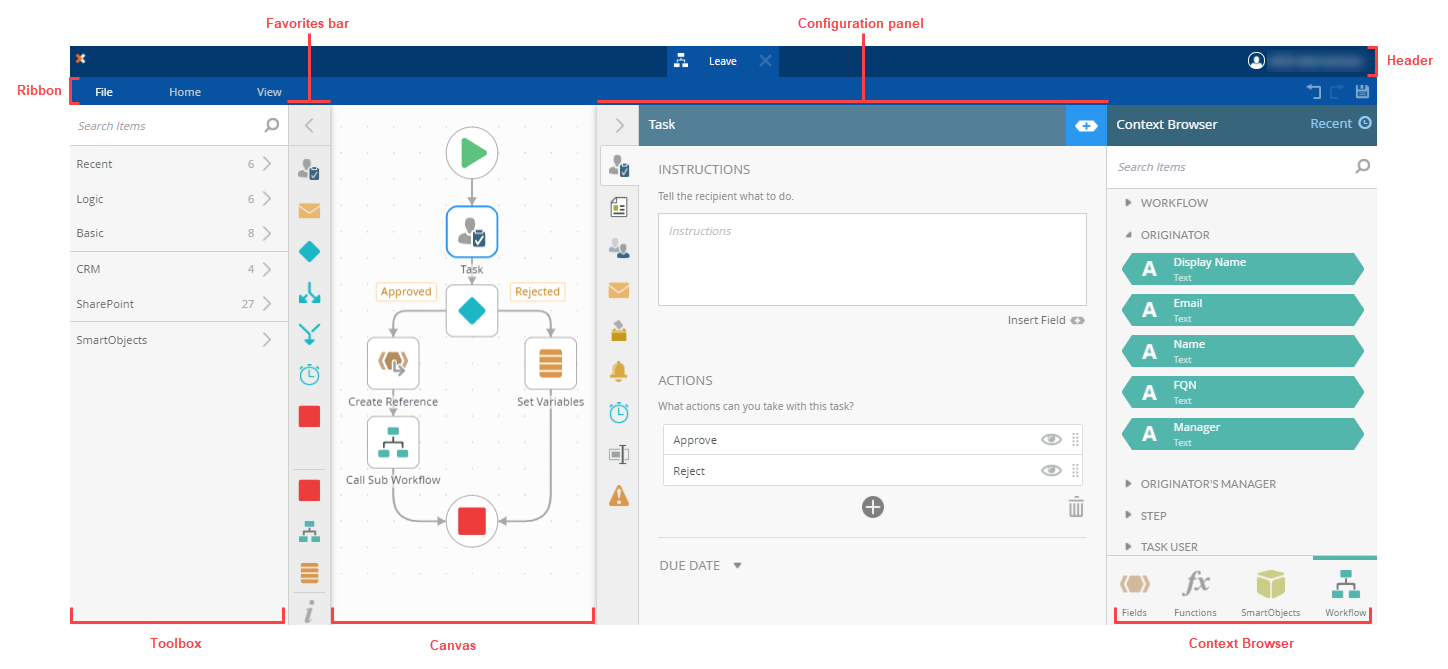Pick the email step in Favorites bar
1448x669 pixels.
tap(309, 211)
